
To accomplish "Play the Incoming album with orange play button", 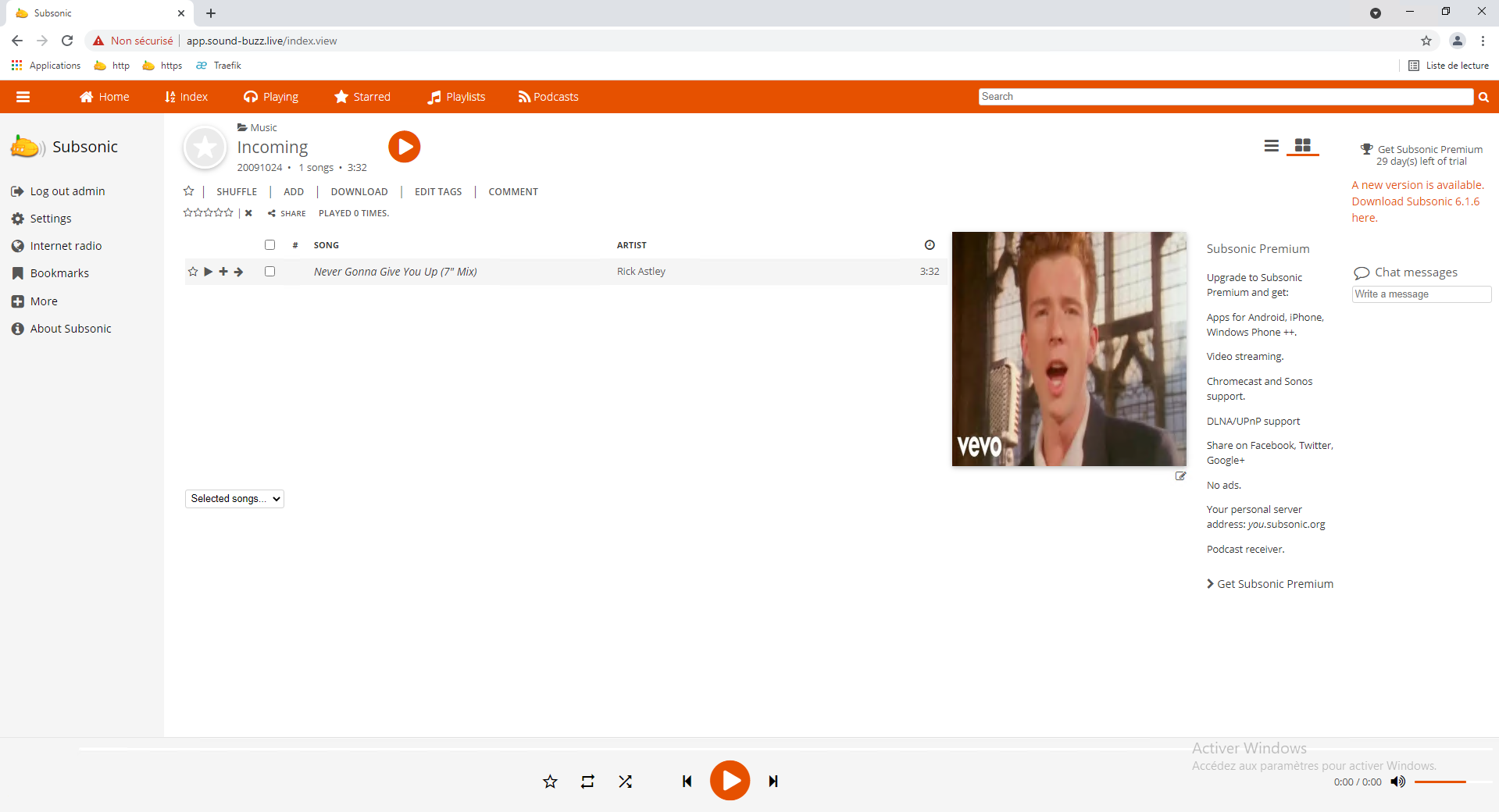I will [x=405, y=147].
